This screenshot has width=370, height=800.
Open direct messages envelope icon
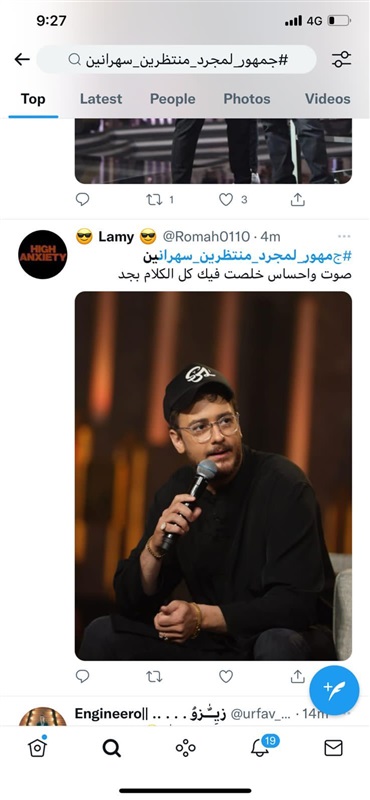[333, 748]
